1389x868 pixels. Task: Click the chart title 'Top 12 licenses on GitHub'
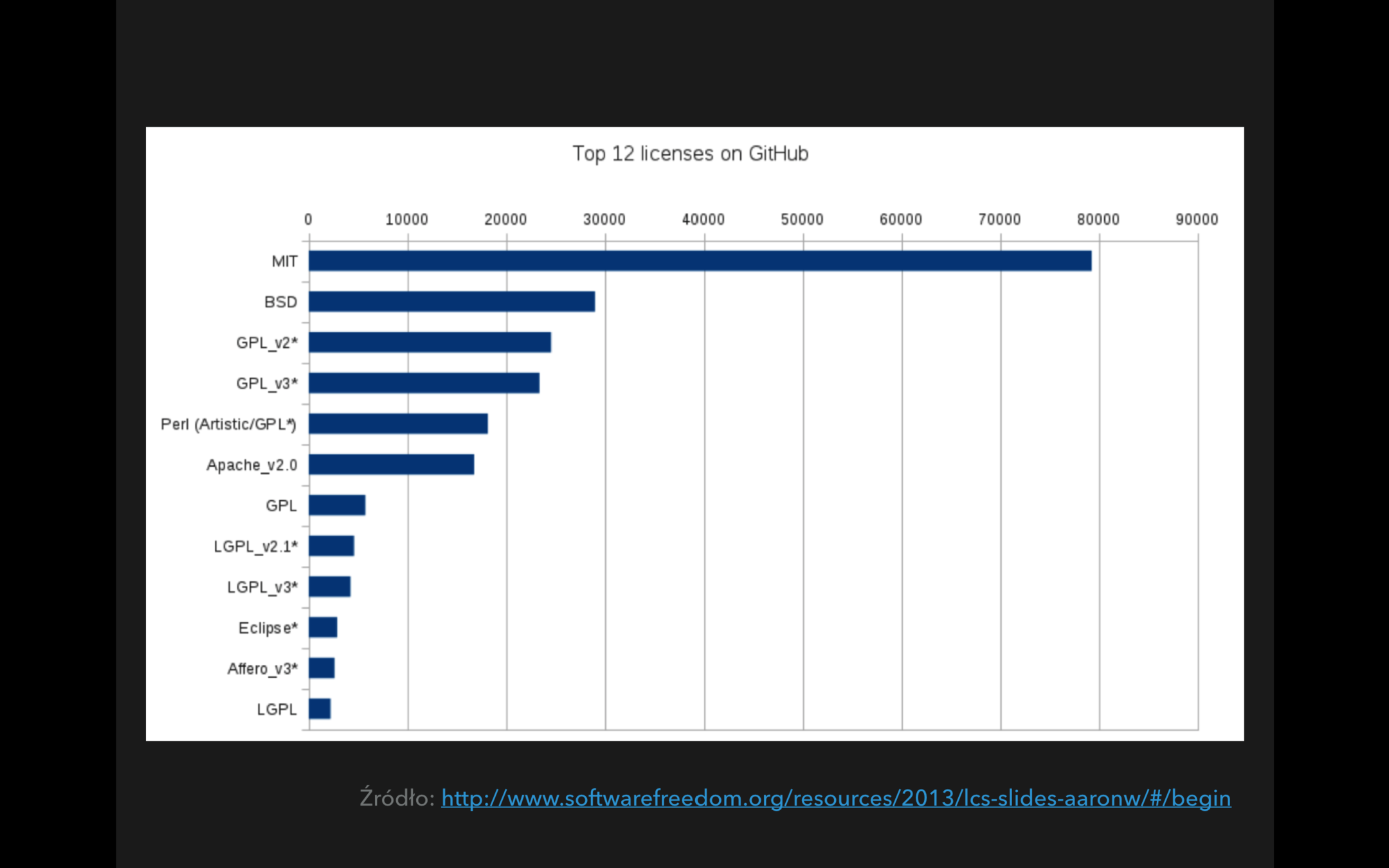click(x=690, y=154)
